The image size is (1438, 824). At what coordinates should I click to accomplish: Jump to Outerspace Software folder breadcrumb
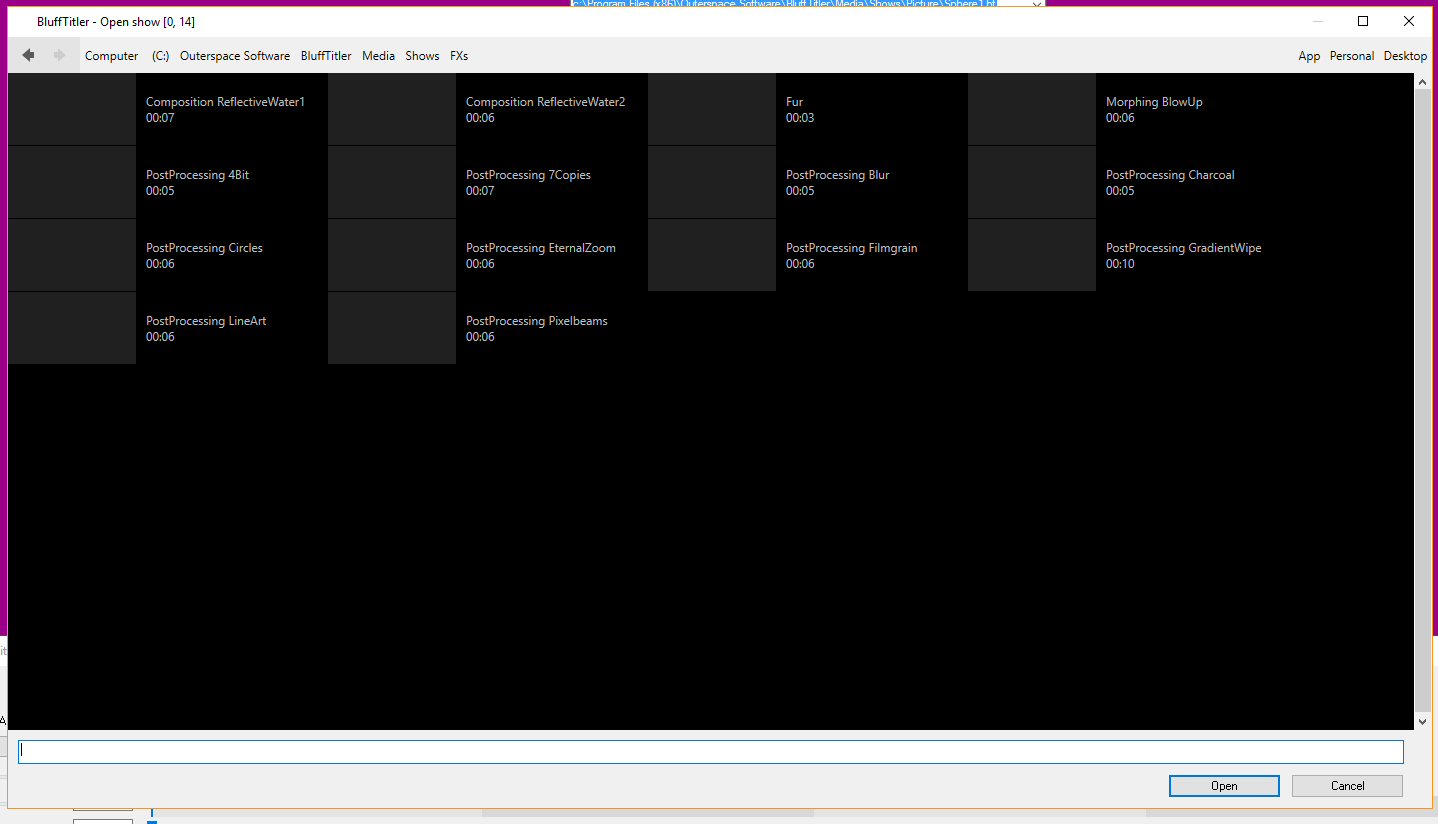point(235,56)
